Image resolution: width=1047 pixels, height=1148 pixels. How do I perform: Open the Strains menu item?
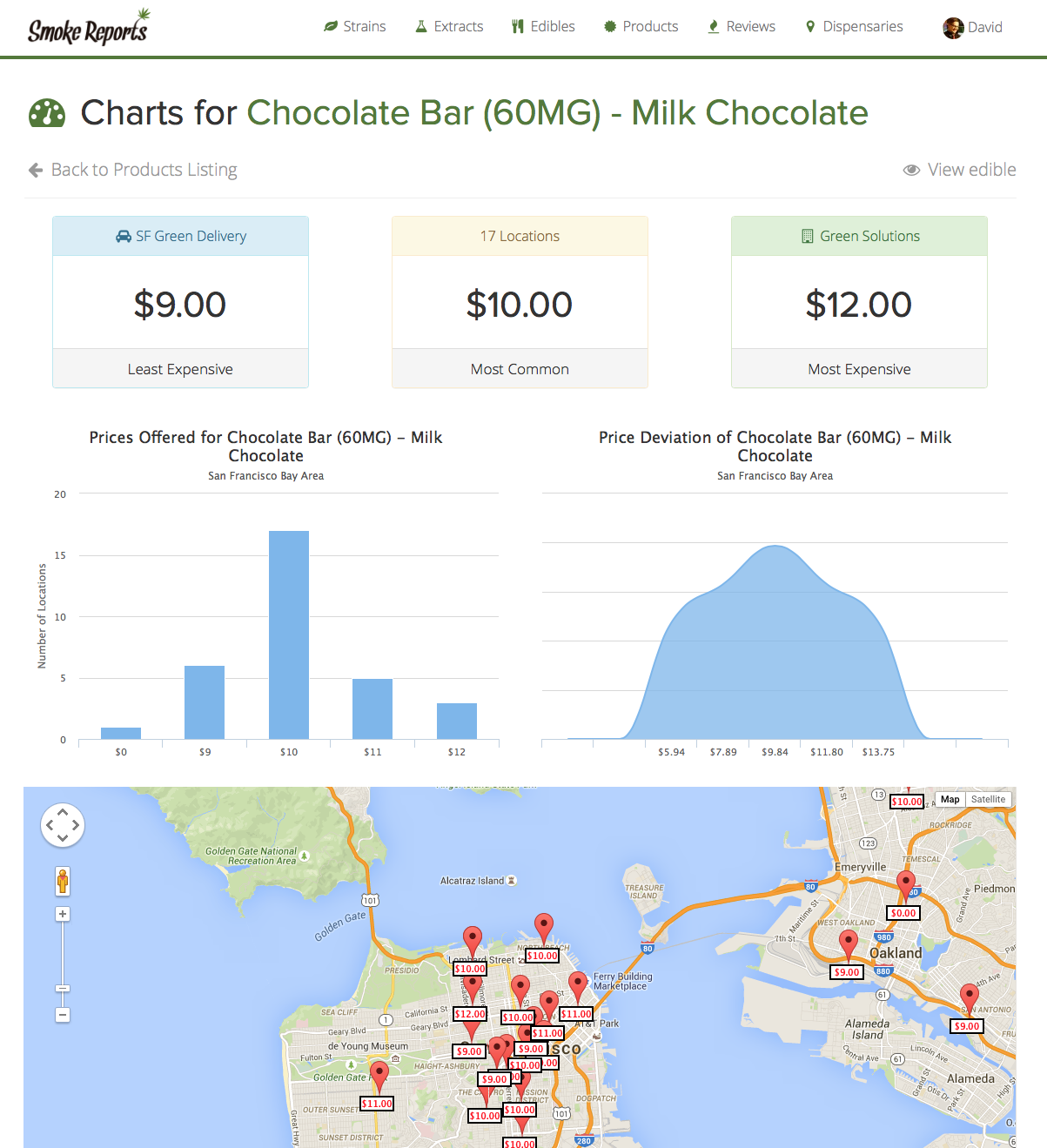pyautogui.click(x=355, y=27)
